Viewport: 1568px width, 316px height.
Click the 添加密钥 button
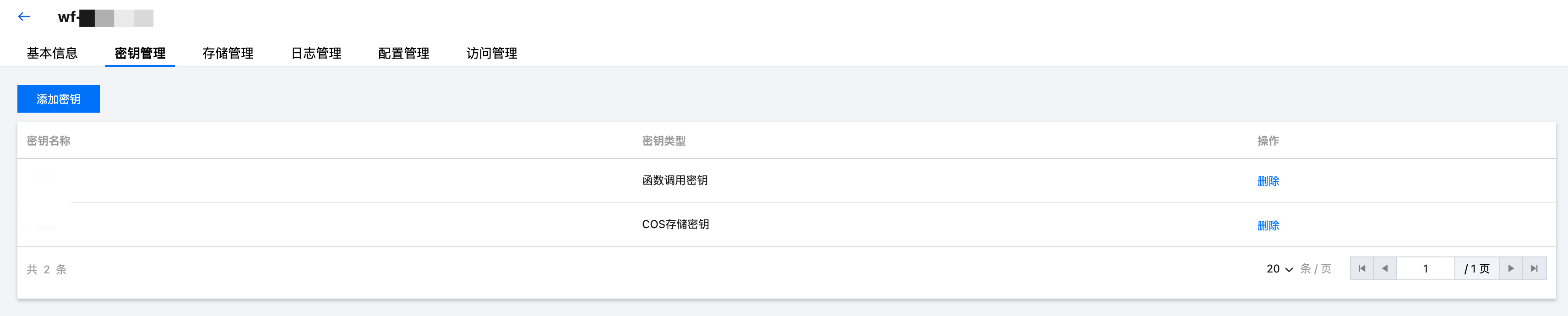point(59,99)
